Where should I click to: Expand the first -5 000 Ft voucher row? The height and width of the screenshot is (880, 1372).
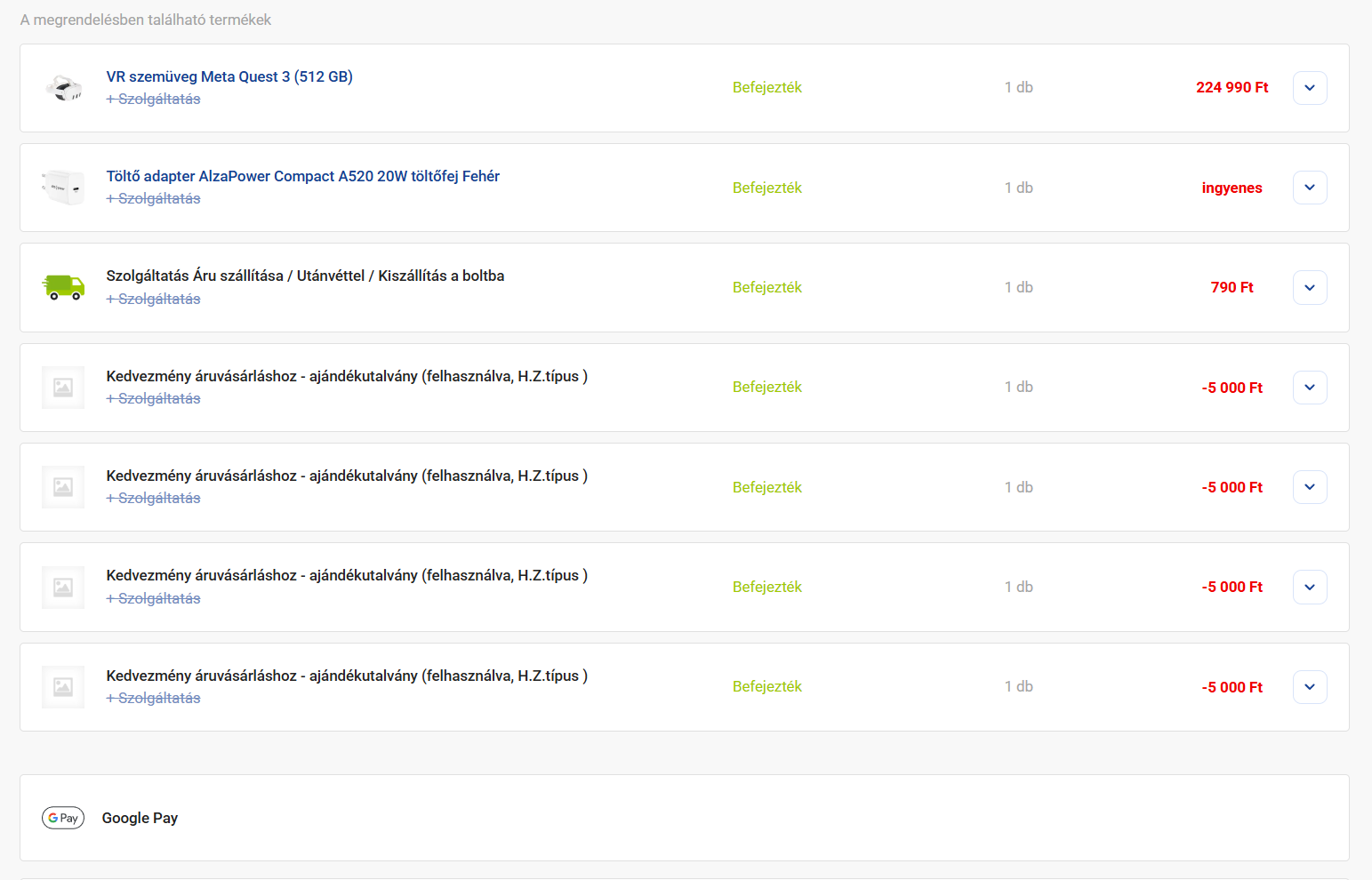point(1310,388)
